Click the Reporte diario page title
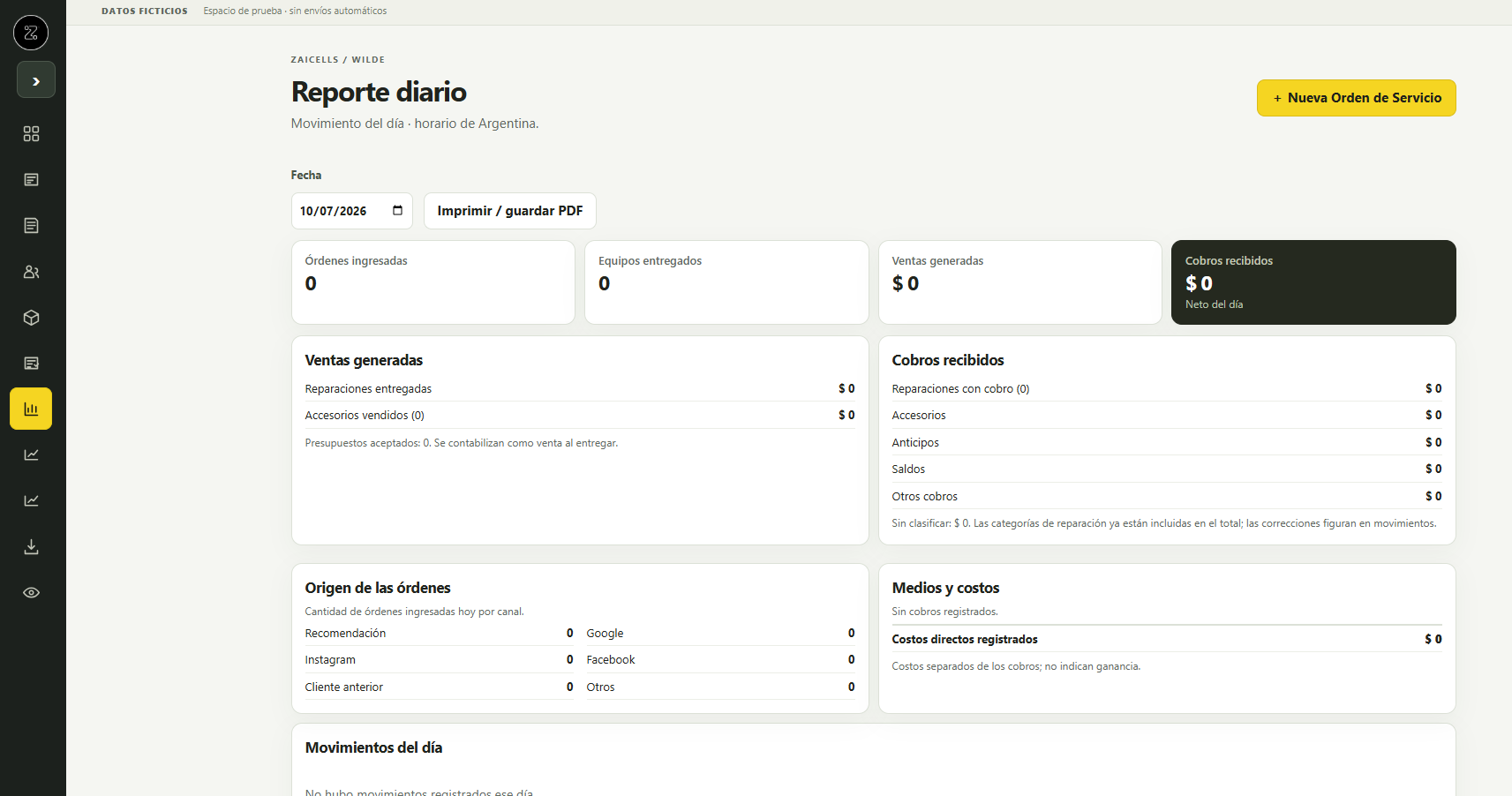Viewport: 1512px width, 796px height. (x=379, y=92)
